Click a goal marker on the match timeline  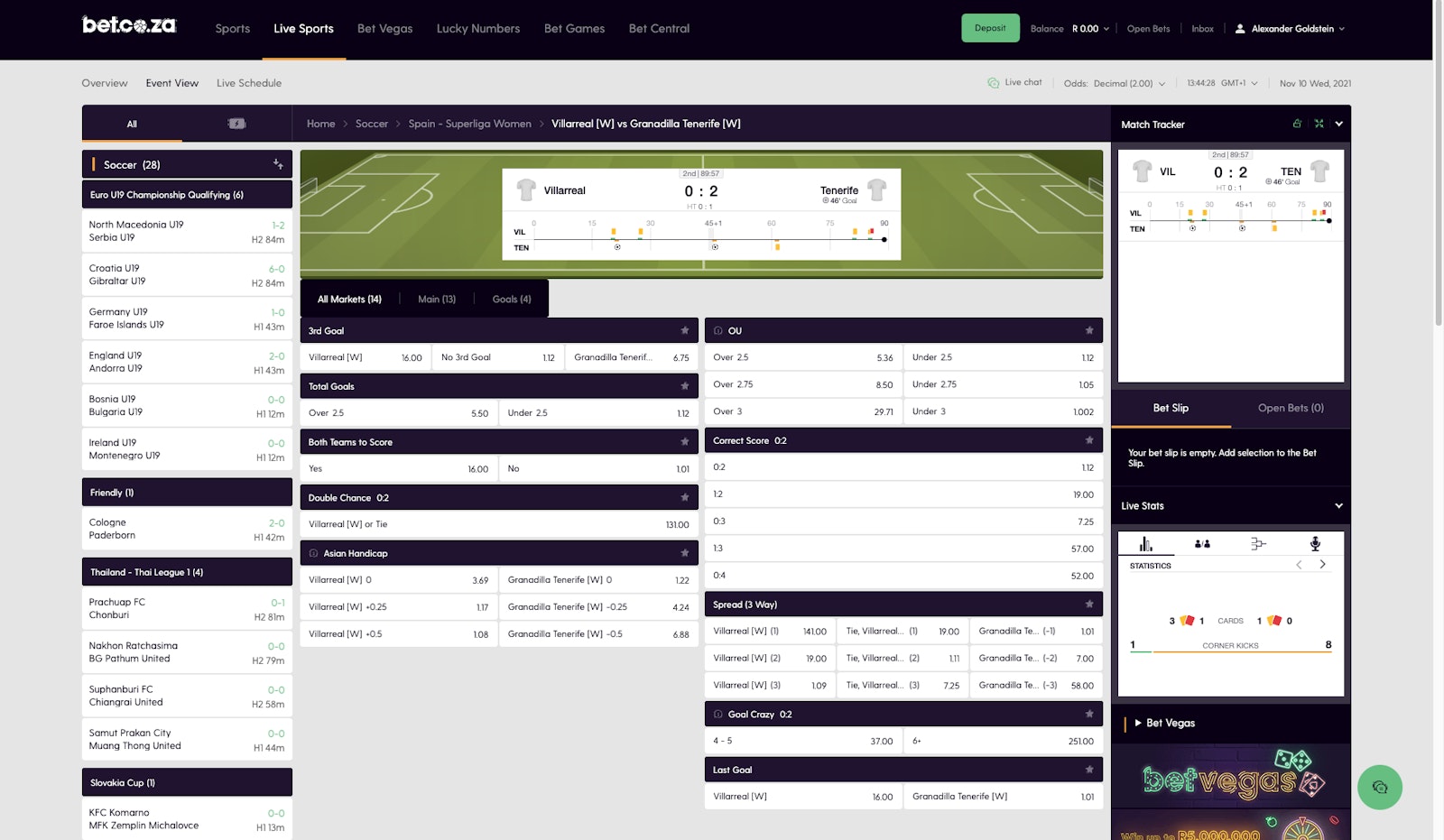pyautogui.click(x=616, y=246)
